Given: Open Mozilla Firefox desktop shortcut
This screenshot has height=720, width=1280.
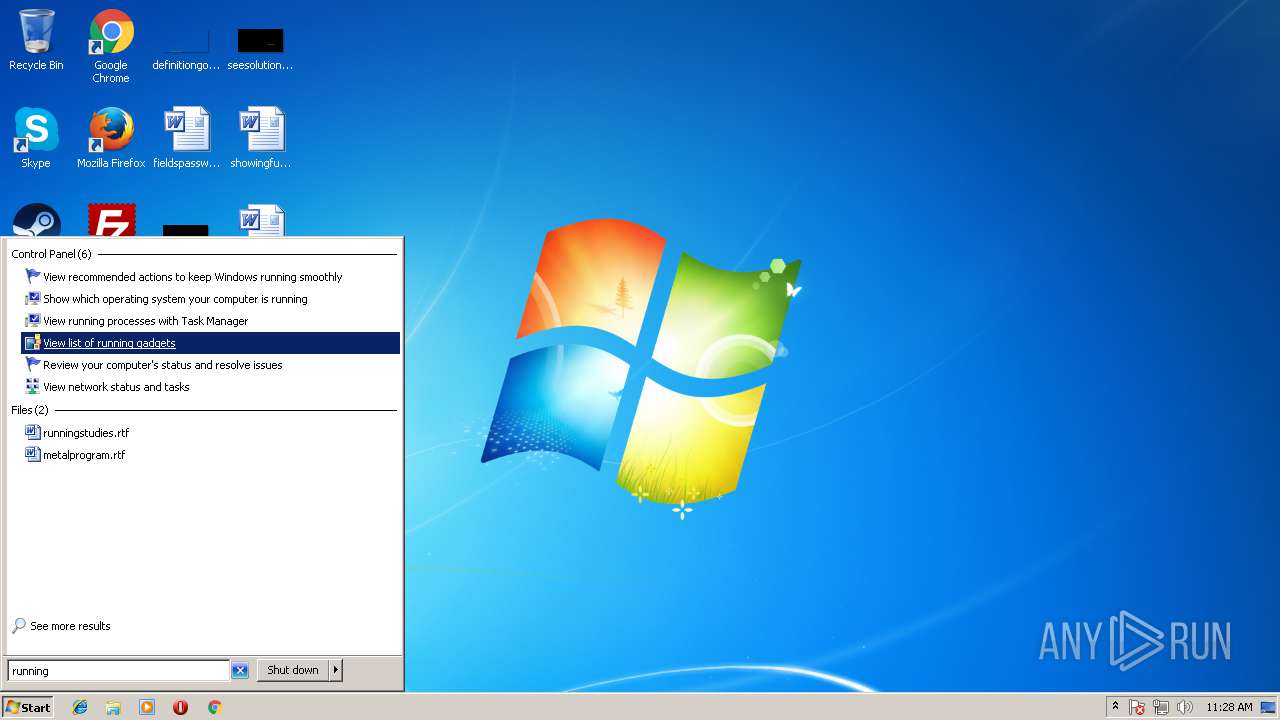Looking at the screenshot, I should pos(111,138).
